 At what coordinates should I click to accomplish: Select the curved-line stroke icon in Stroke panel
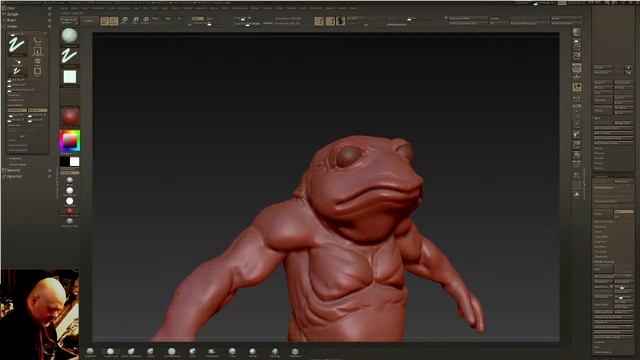pos(38,40)
